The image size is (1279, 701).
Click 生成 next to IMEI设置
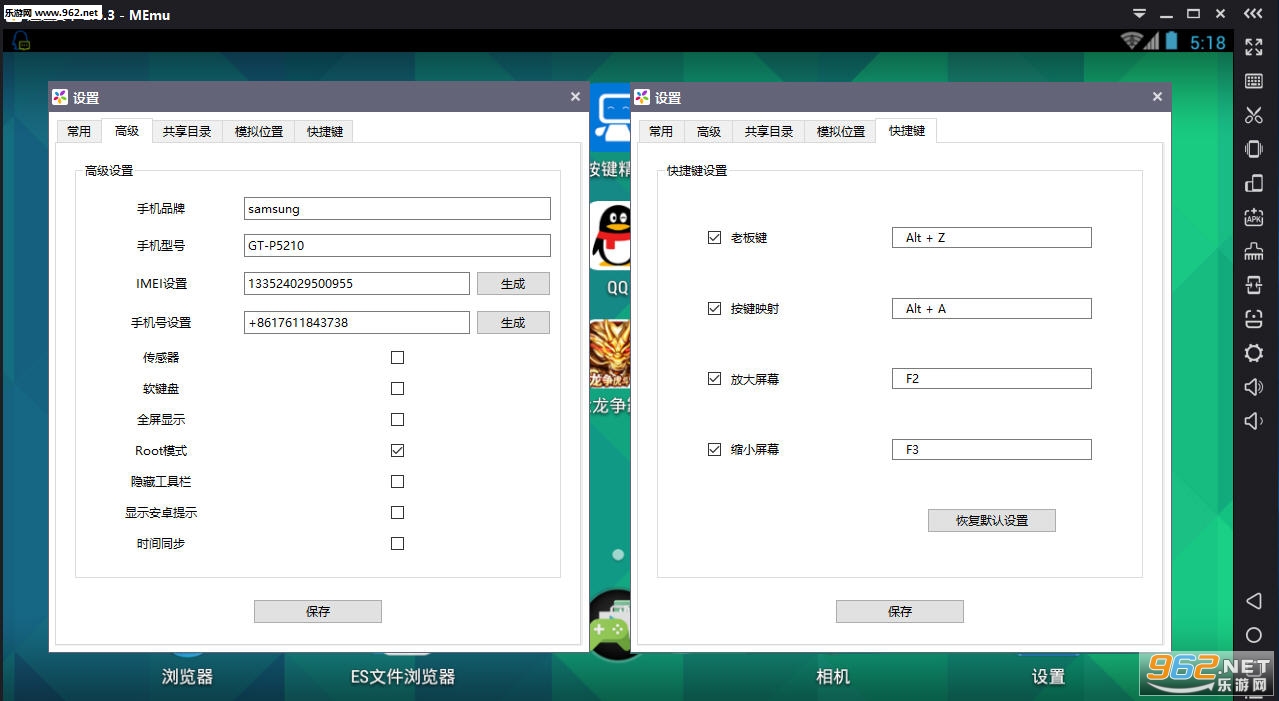(513, 283)
